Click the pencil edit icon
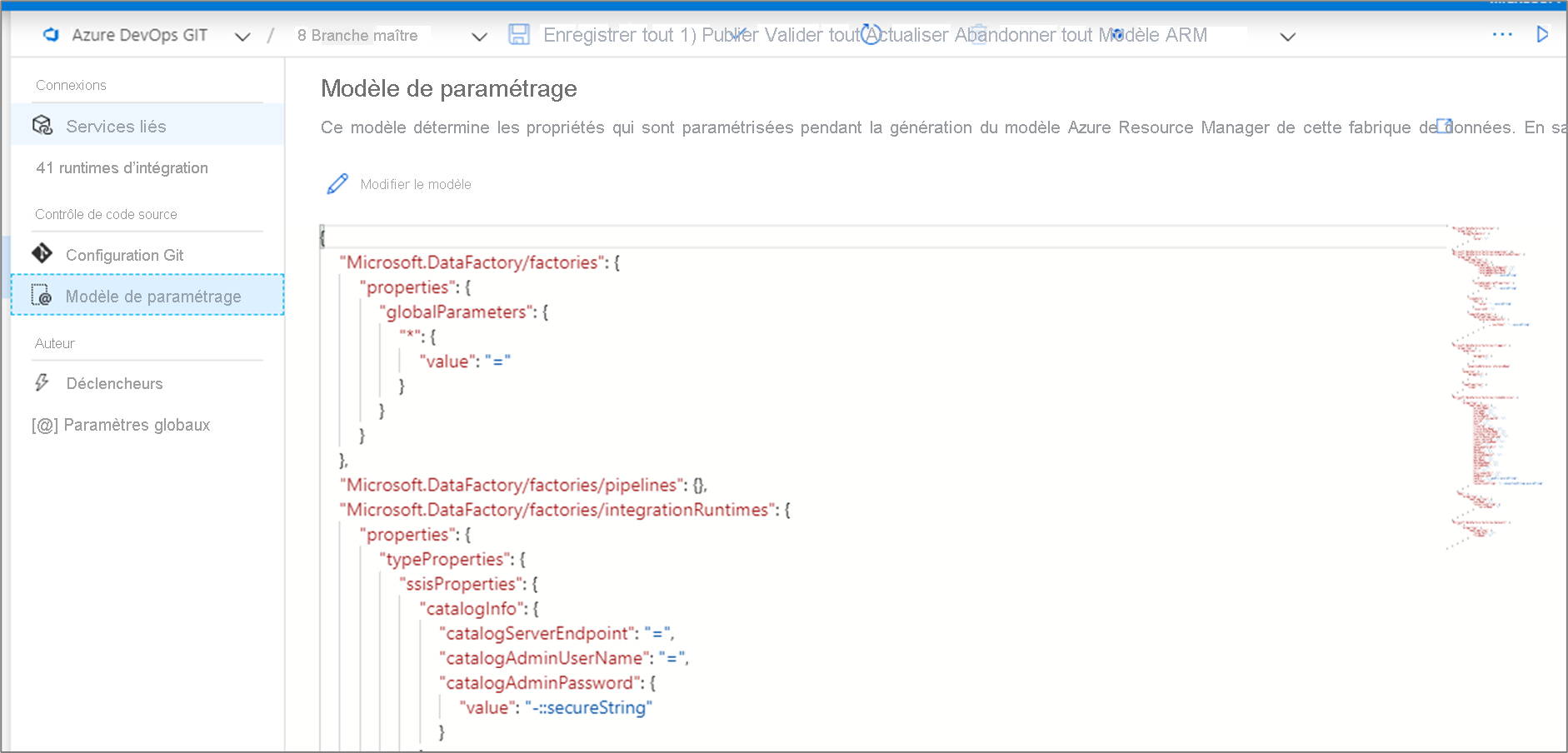The height and width of the screenshot is (753, 1568). click(337, 184)
